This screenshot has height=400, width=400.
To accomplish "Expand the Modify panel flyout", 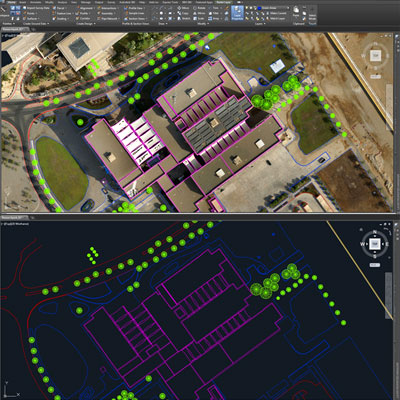I will pyautogui.click(x=202, y=24).
